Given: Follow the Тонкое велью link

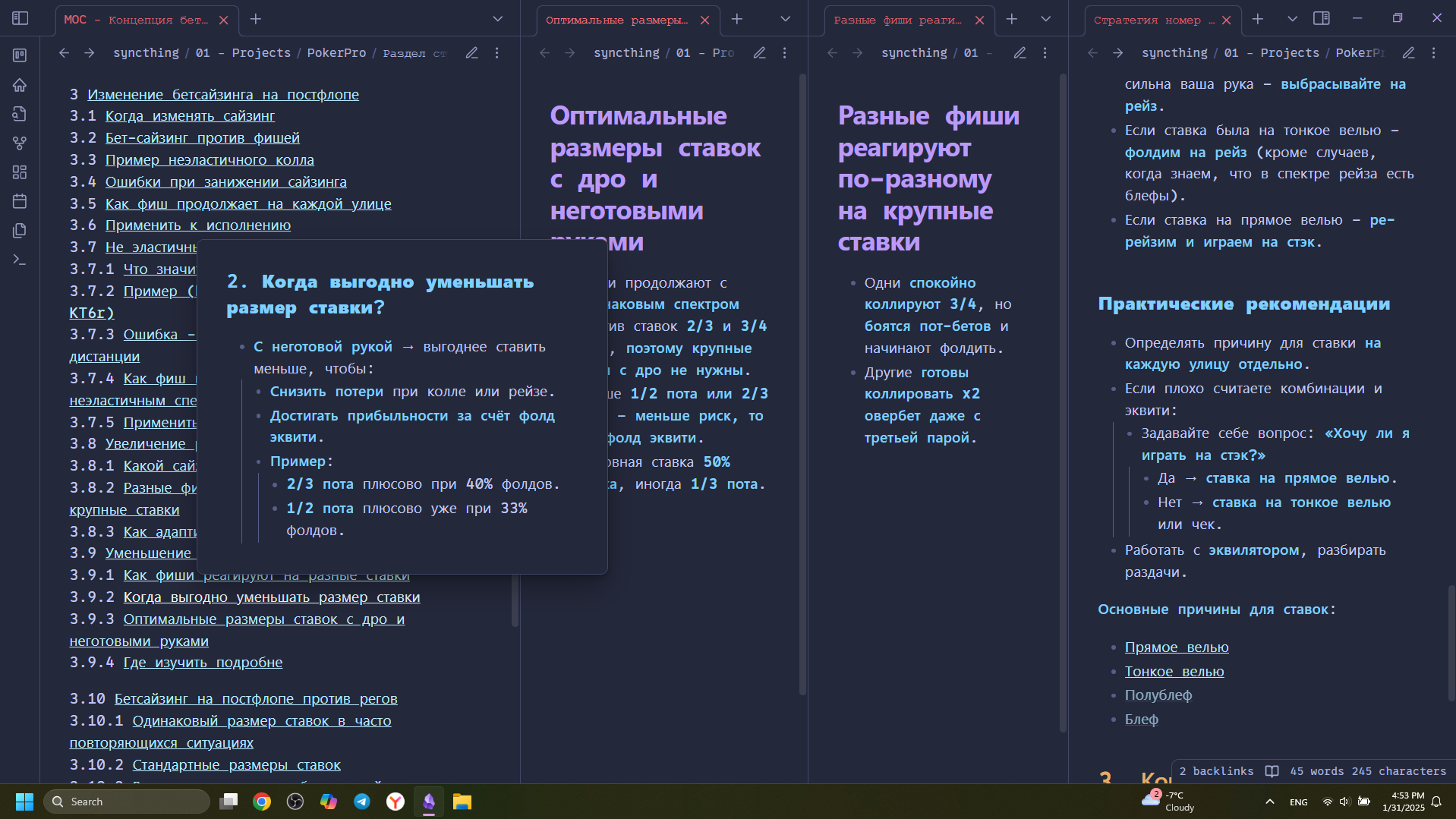Looking at the screenshot, I should [x=1174, y=672].
